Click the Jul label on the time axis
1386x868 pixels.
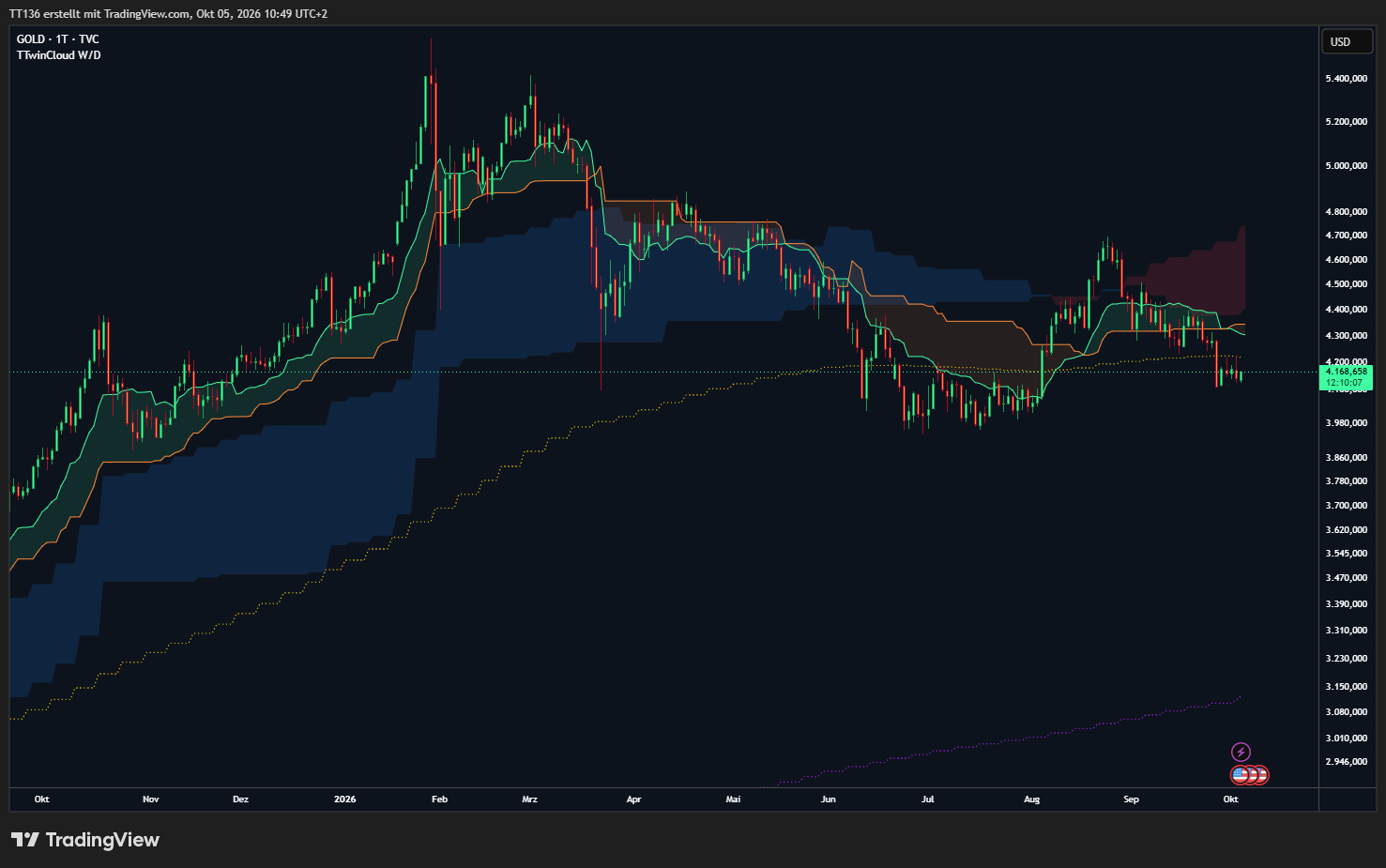(927, 799)
